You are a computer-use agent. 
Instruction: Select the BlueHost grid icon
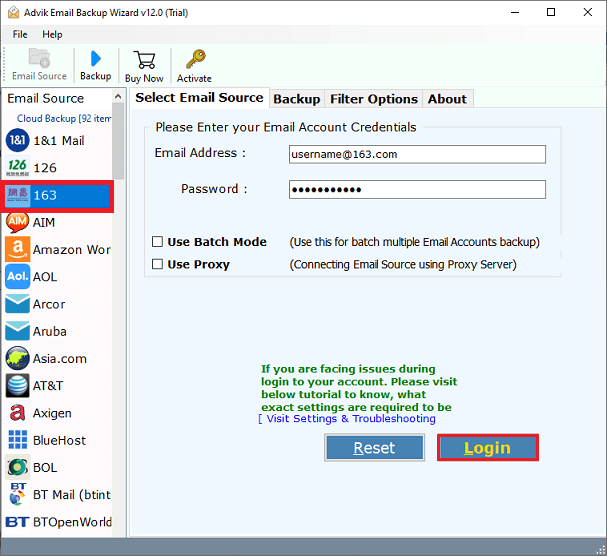(x=17, y=440)
